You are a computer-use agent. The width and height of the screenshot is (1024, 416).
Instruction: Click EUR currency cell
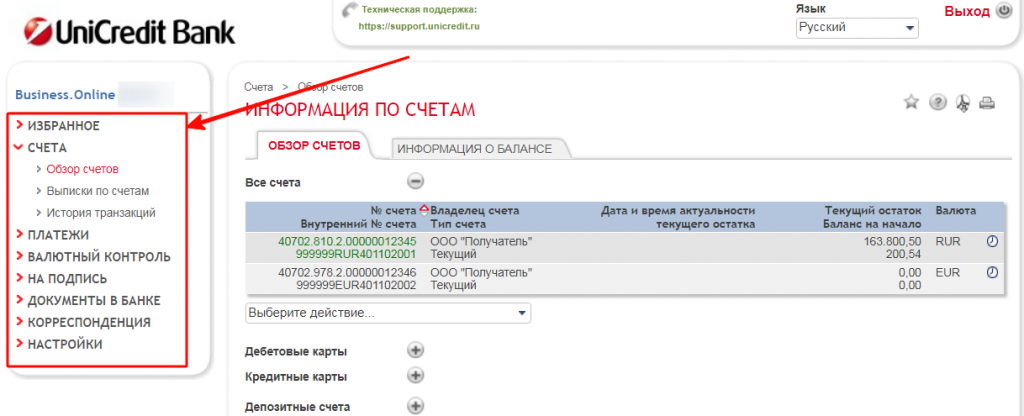pyautogui.click(x=948, y=272)
